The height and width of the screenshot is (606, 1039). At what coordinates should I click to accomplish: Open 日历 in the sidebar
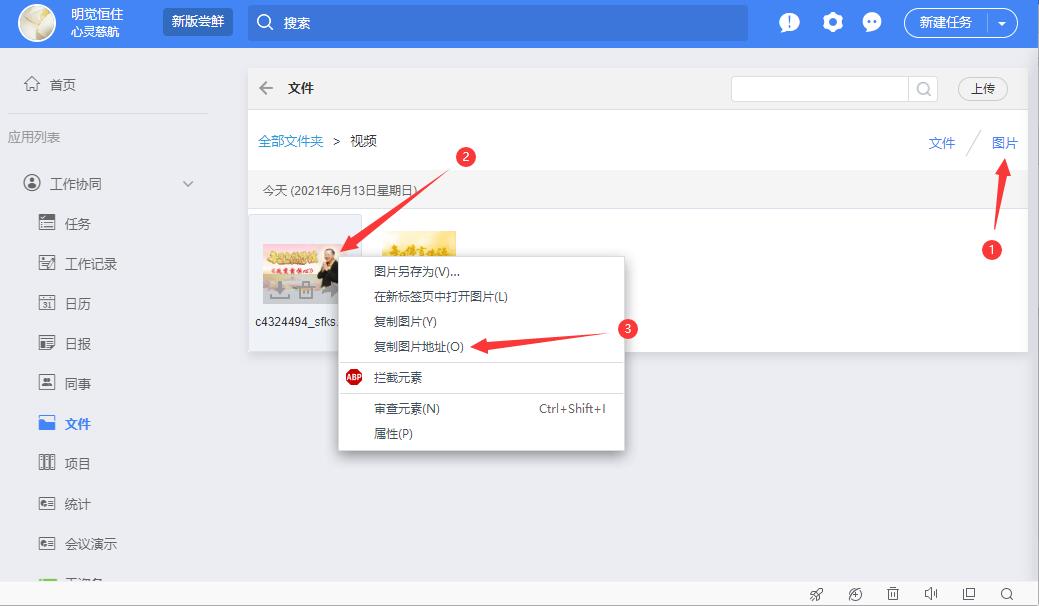tap(78, 305)
